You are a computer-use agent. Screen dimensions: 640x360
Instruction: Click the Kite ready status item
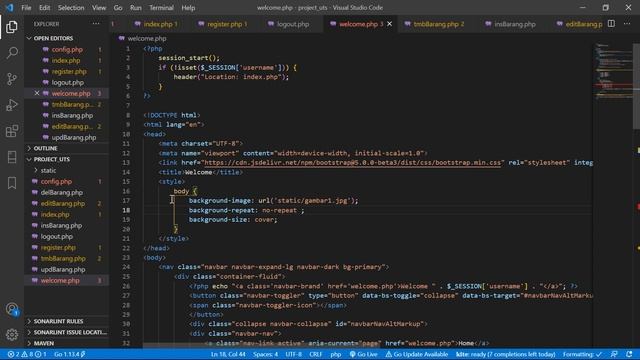(505, 354)
